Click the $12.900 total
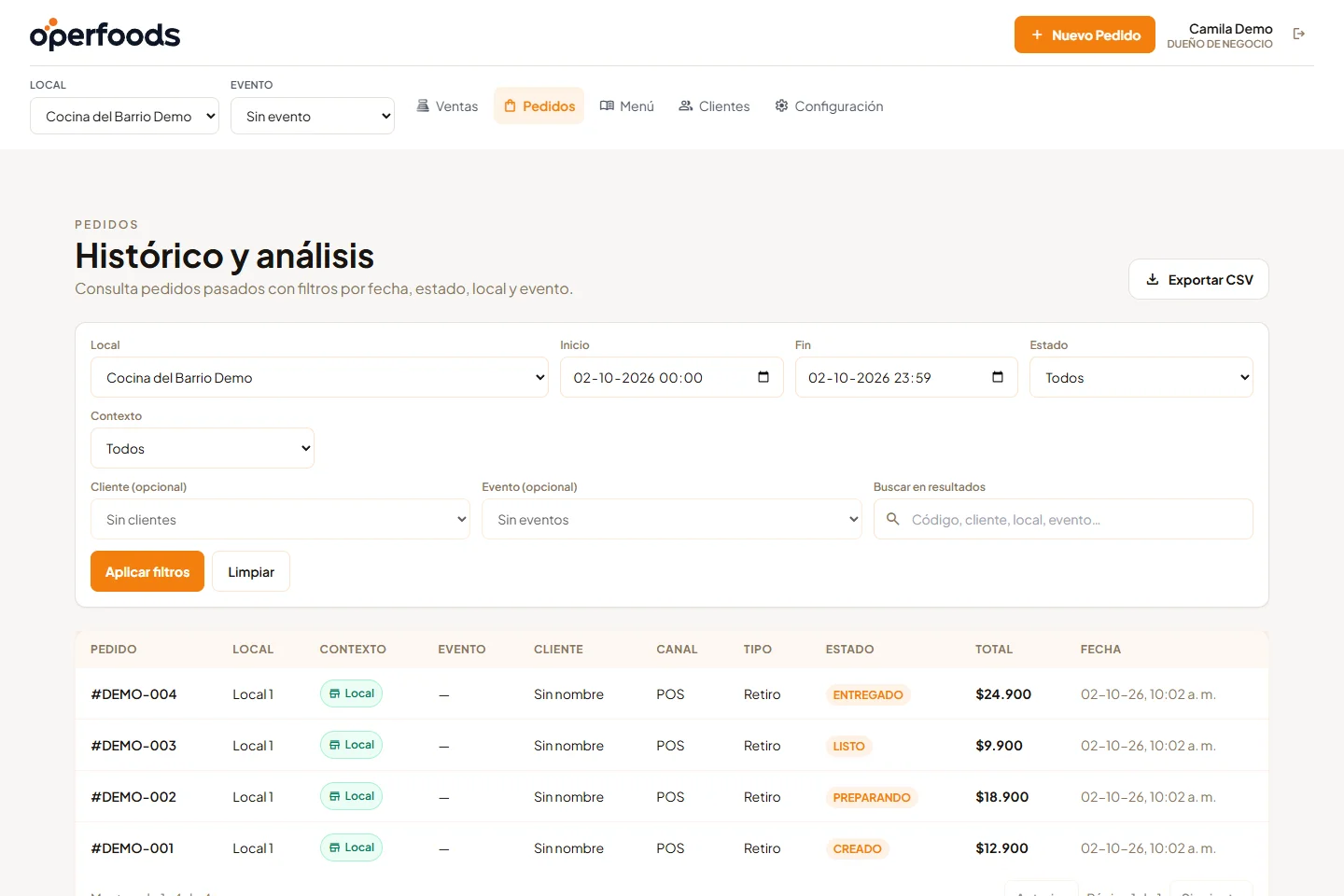Image resolution: width=1344 pixels, height=896 pixels. point(1001,848)
